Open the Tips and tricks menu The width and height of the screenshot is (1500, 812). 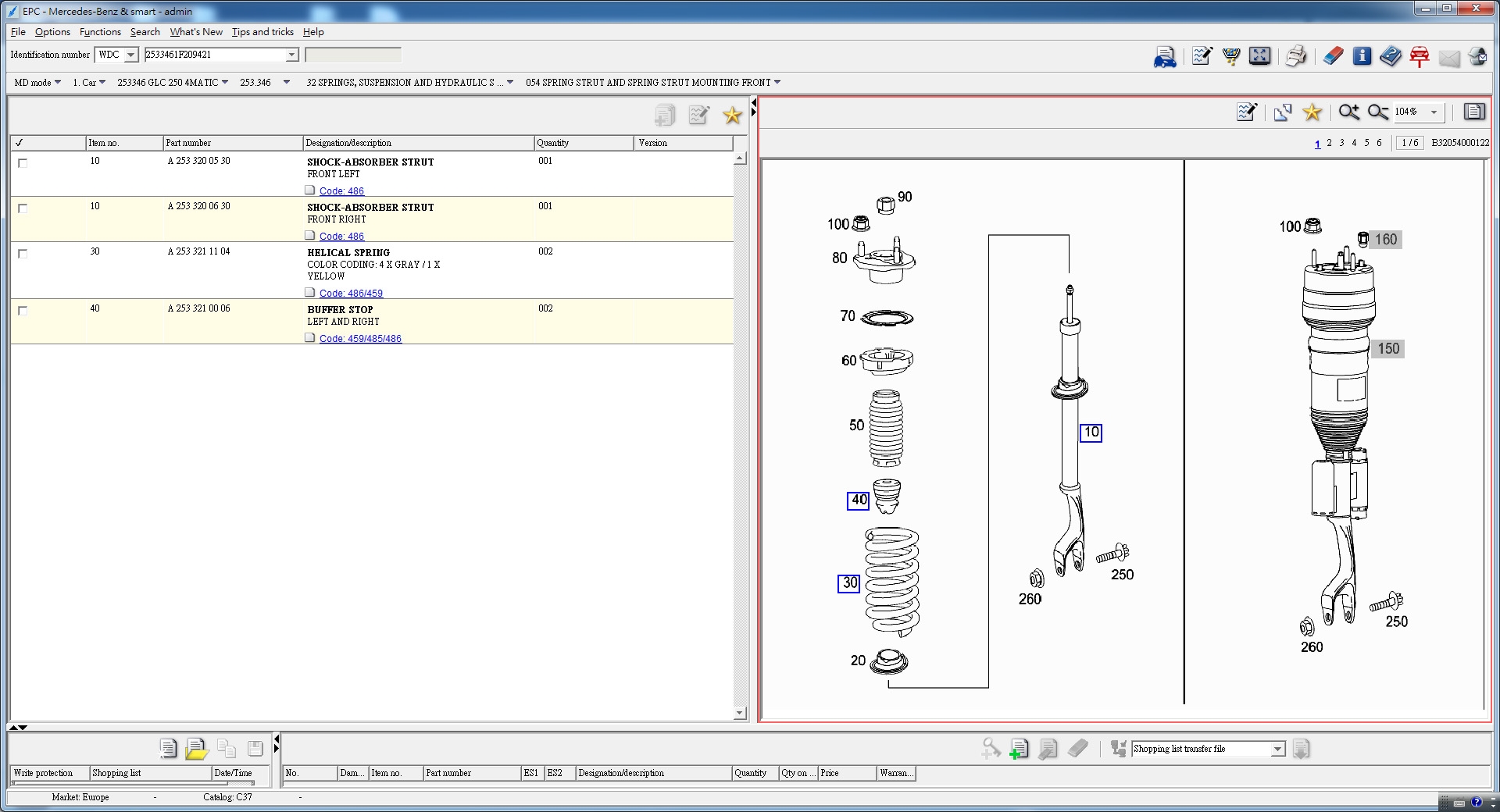click(262, 32)
